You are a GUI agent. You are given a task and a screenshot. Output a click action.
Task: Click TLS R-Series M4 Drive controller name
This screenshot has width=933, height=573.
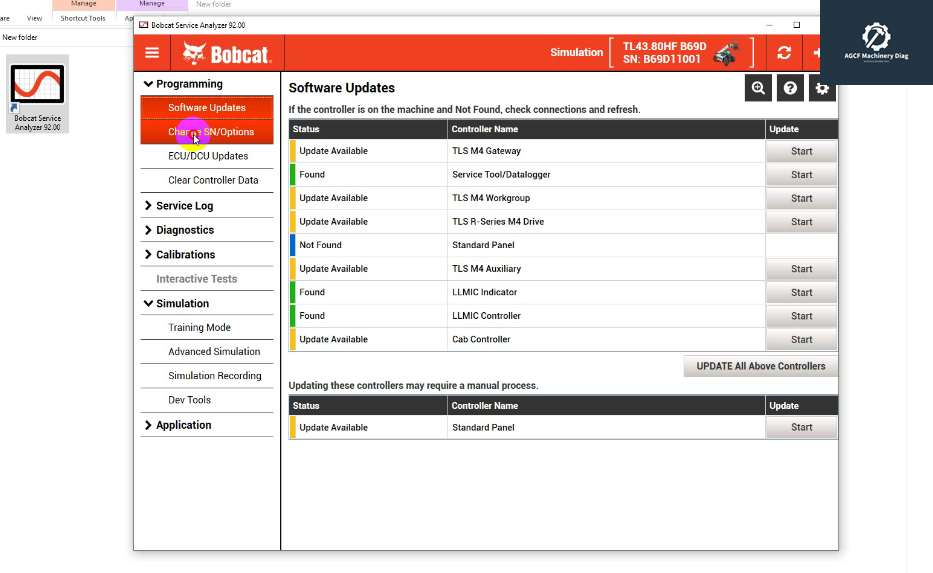pos(498,222)
